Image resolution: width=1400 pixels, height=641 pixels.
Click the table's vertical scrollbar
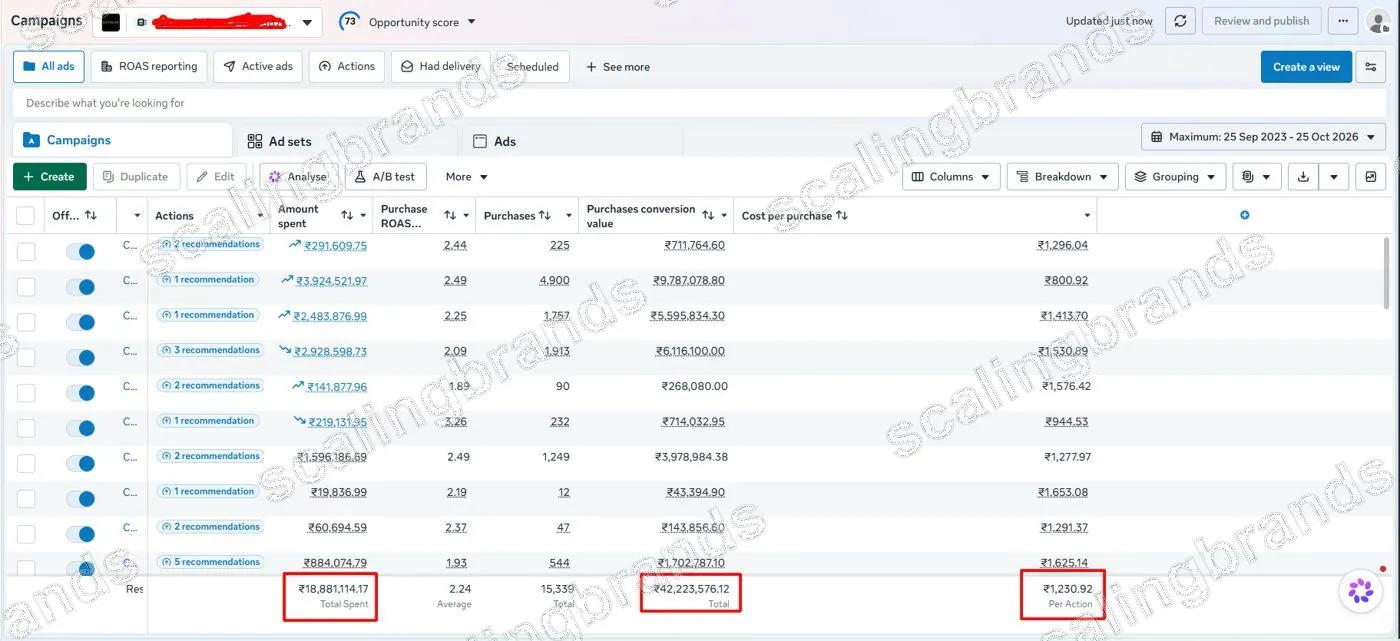tap(1385, 274)
